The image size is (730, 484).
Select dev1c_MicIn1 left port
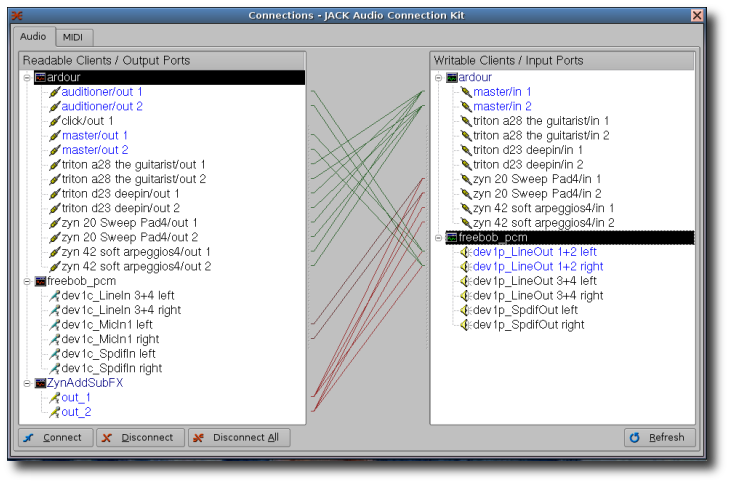pos(107,325)
